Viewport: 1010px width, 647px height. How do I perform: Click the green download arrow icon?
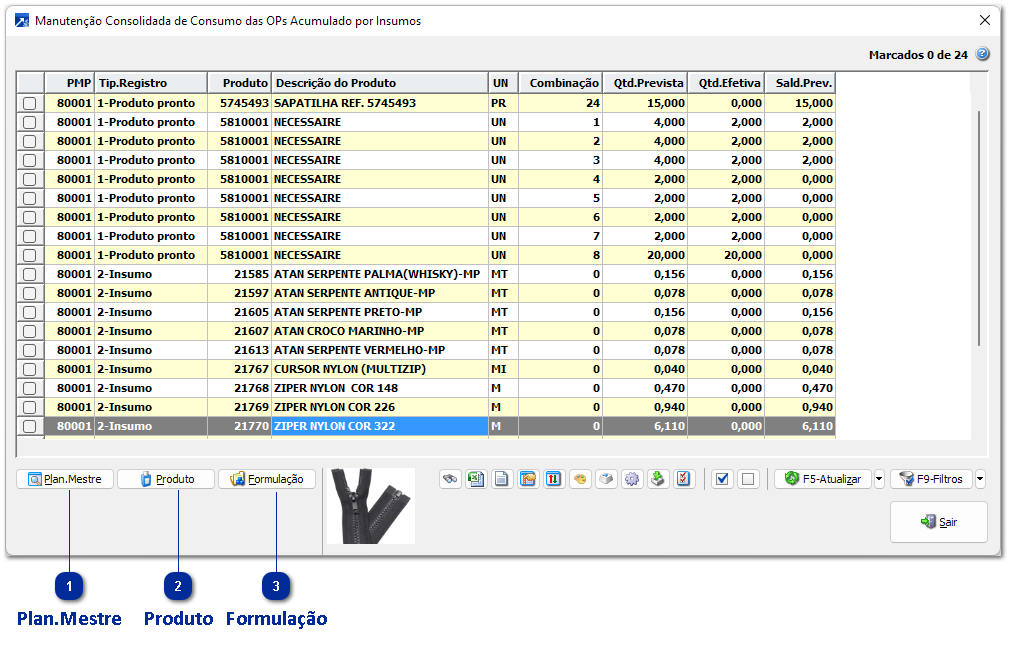click(658, 479)
